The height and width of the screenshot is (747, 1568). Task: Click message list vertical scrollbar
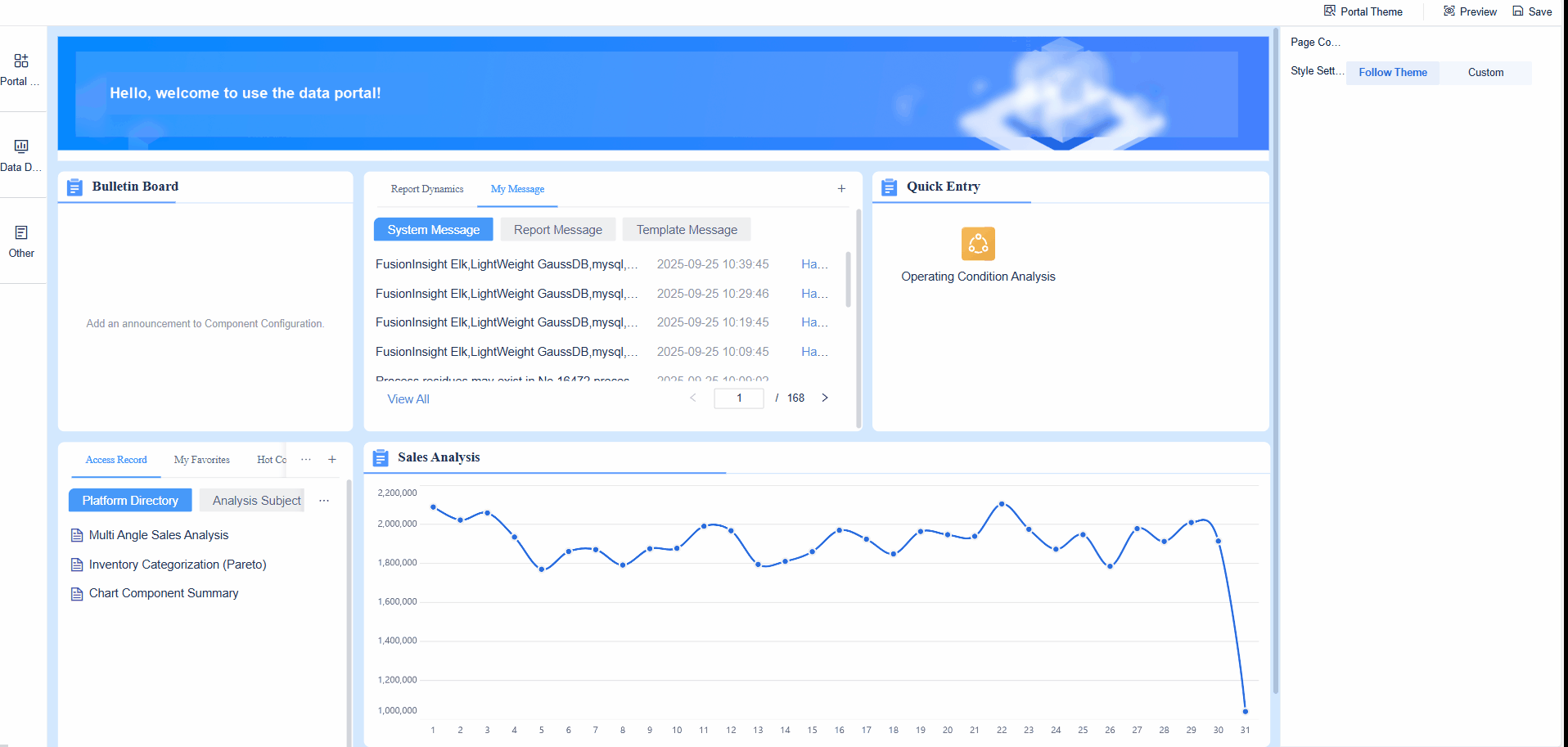(849, 280)
